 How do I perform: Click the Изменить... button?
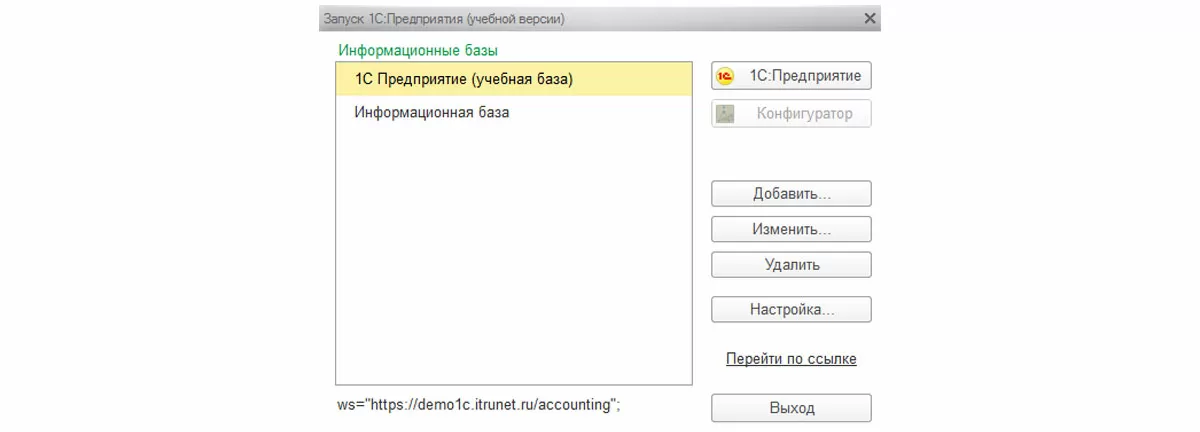point(791,229)
